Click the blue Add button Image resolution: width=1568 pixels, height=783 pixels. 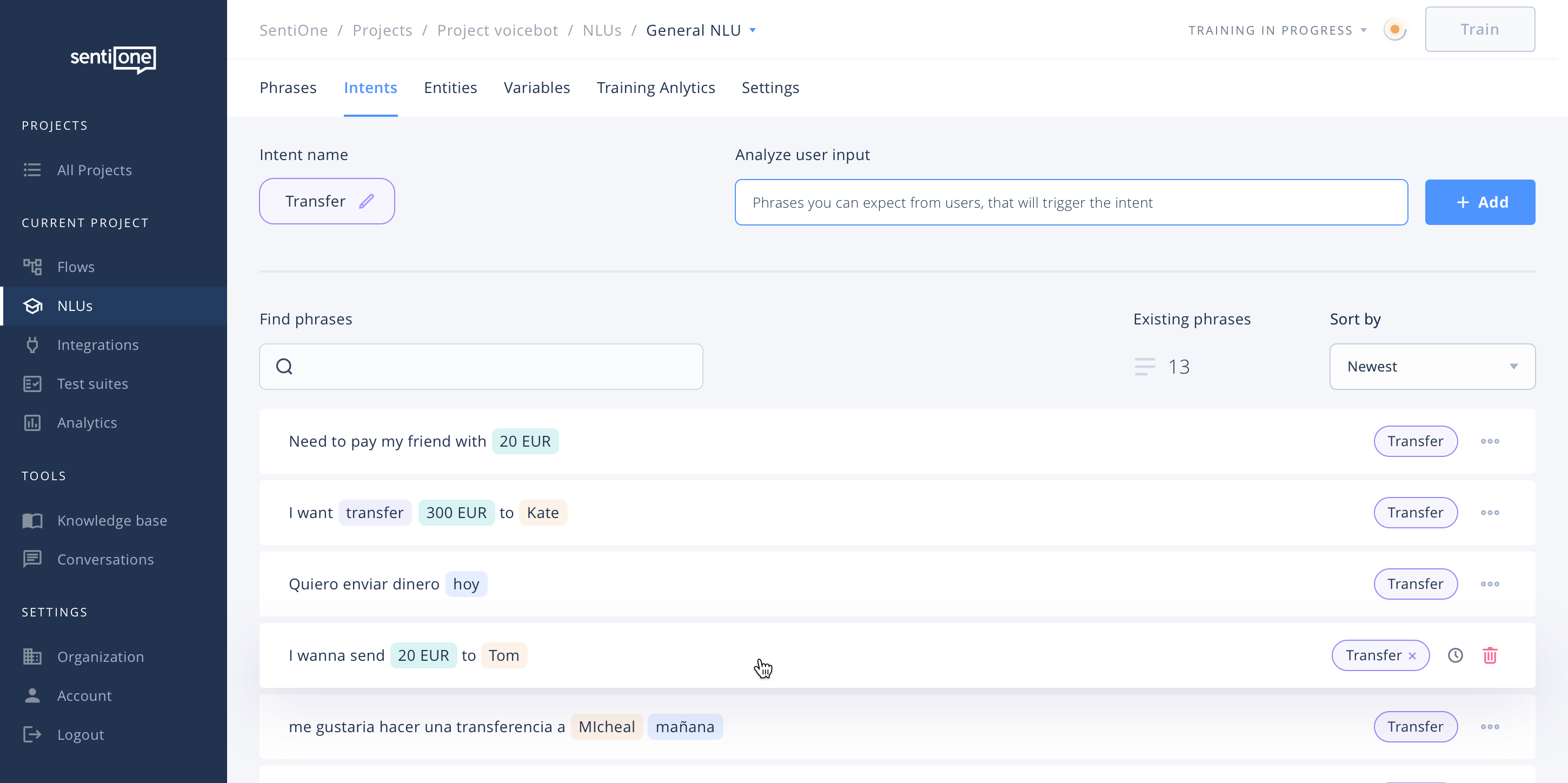tap(1479, 202)
